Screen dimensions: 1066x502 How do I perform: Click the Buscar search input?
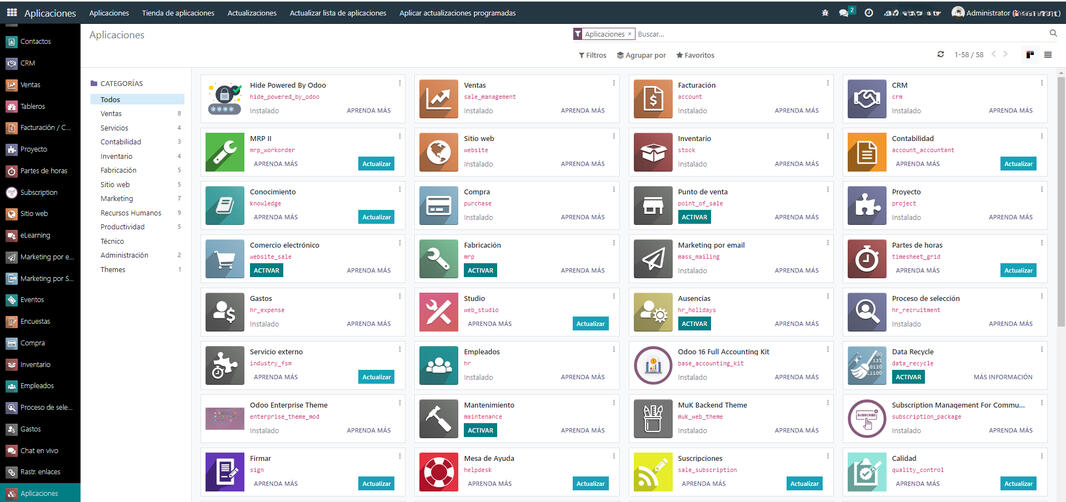tap(840, 33)
